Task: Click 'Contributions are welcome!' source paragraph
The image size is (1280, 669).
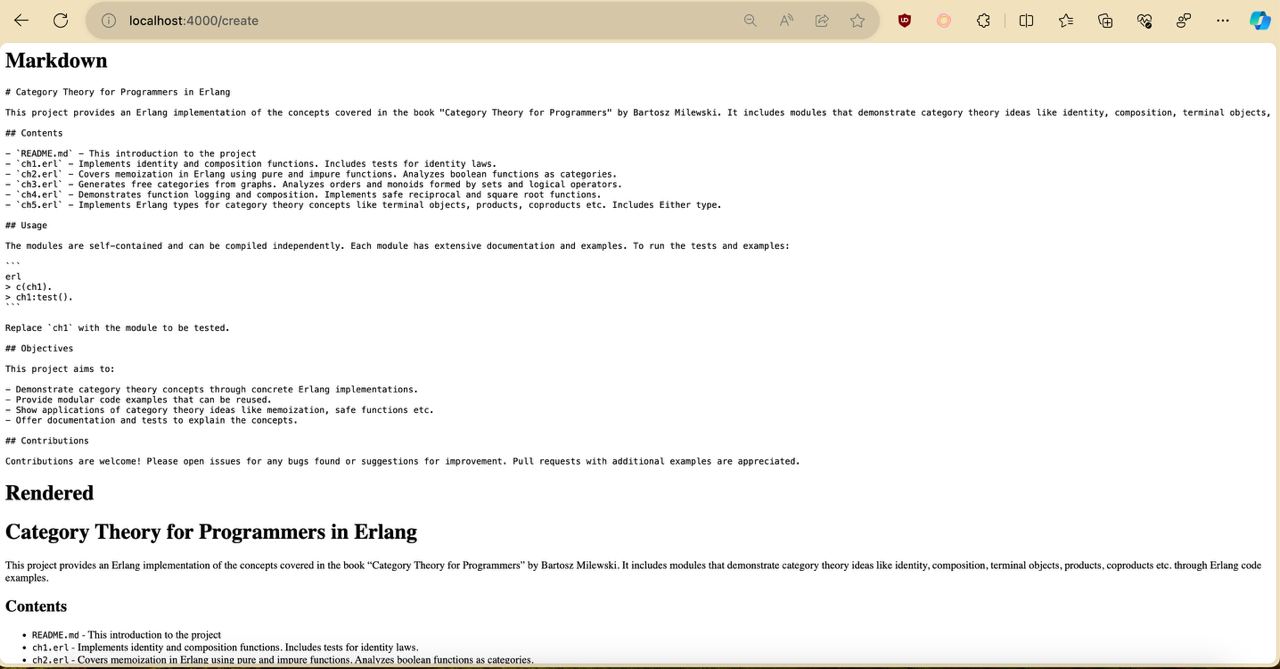Action: coord(402,462)
